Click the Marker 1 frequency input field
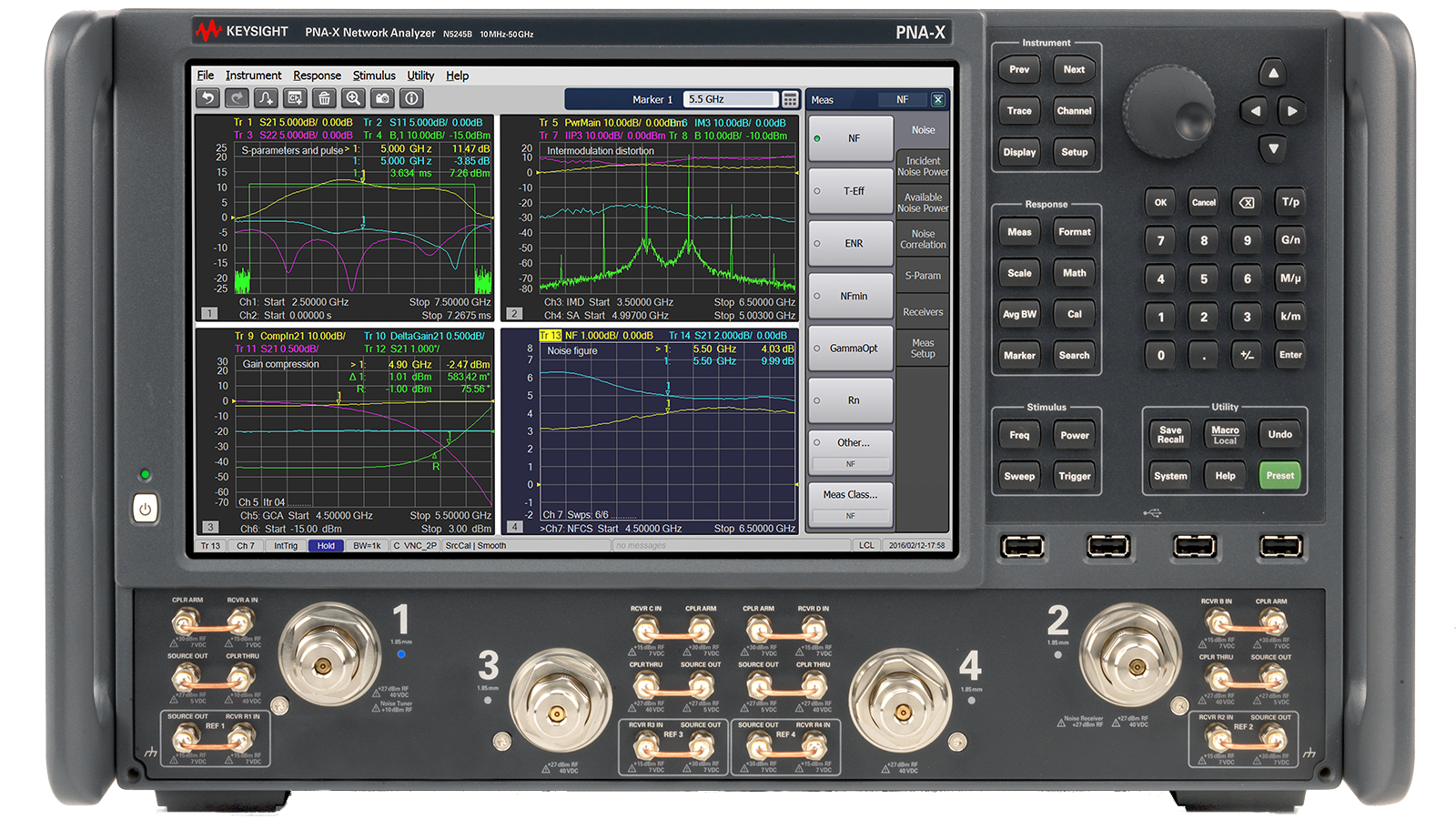The width and height of the screenshot is (1456, 819). click(731, 99)
